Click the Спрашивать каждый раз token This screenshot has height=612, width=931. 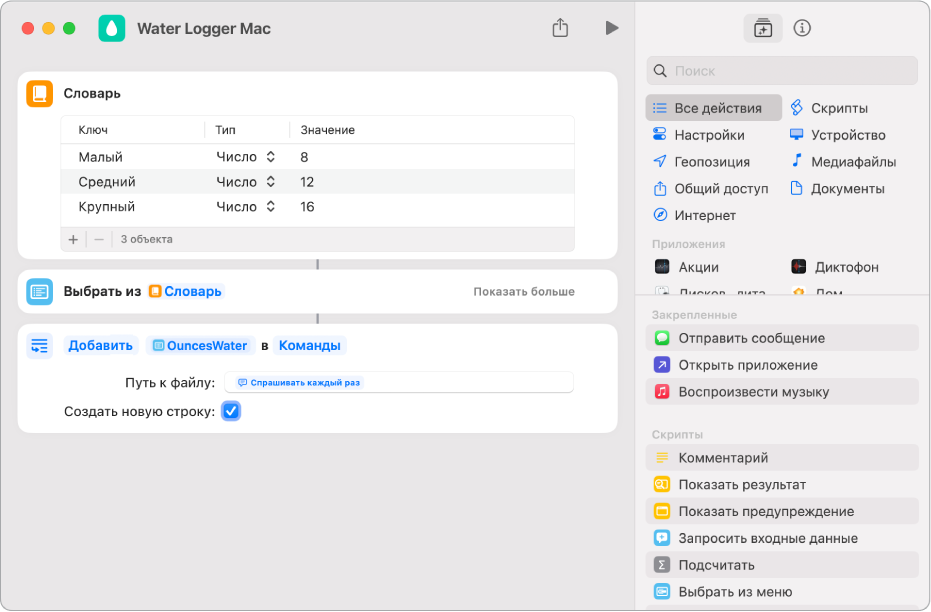pos(299,382)
